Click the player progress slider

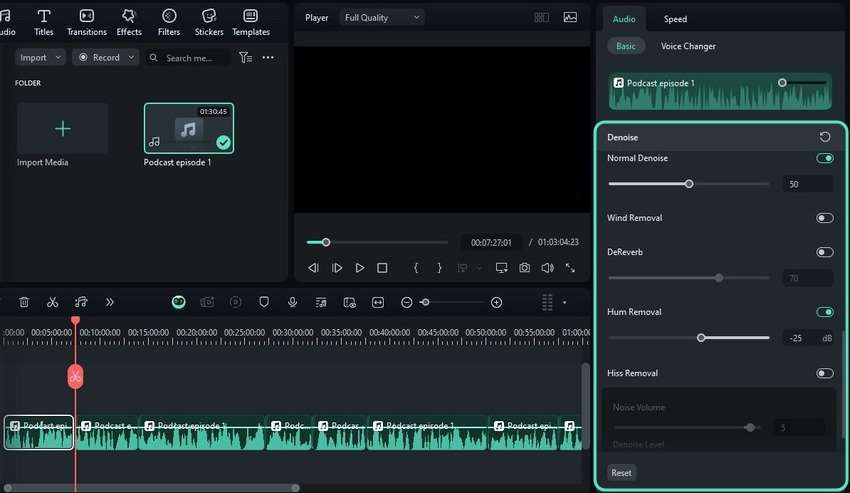(x=377, y=242)
